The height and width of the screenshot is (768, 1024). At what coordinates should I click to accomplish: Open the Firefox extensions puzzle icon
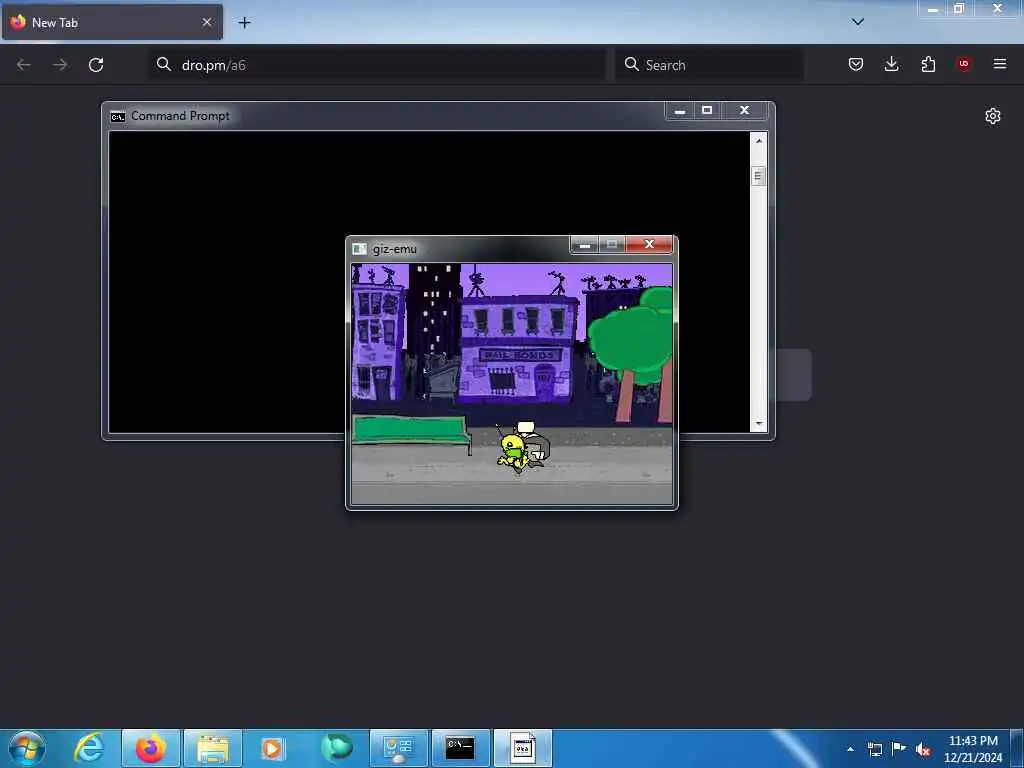click(x=928, y=64)
